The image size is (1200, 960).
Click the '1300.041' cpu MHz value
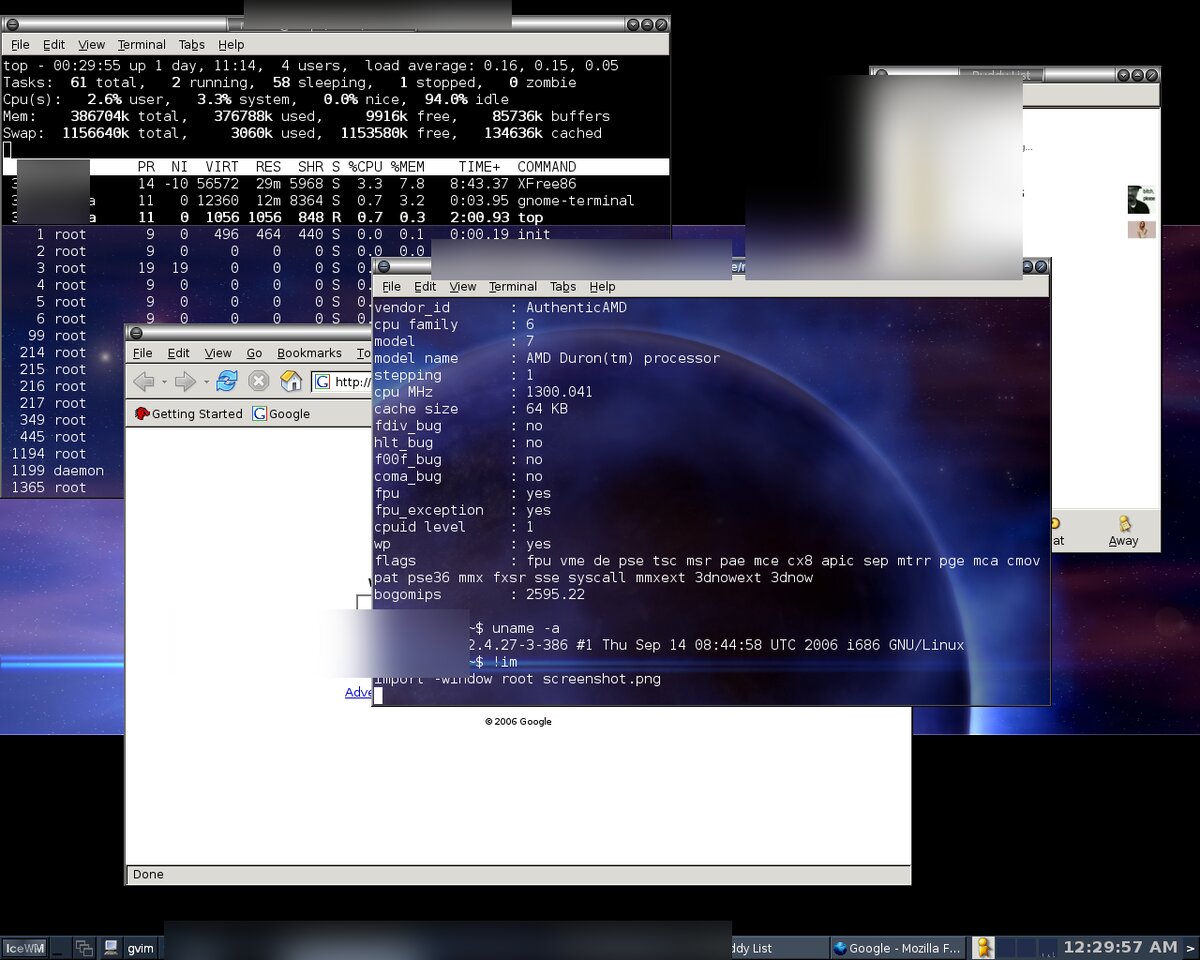pyautogui.click(x=559, y=392)
